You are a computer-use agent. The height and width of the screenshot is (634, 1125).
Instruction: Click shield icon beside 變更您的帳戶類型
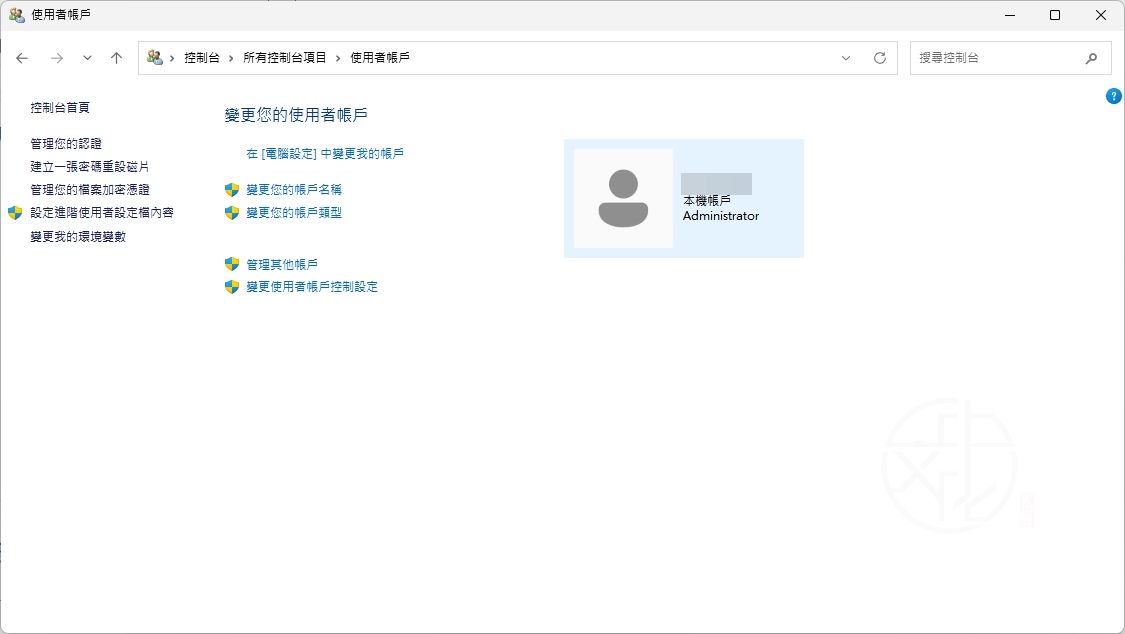pos(232,212)
